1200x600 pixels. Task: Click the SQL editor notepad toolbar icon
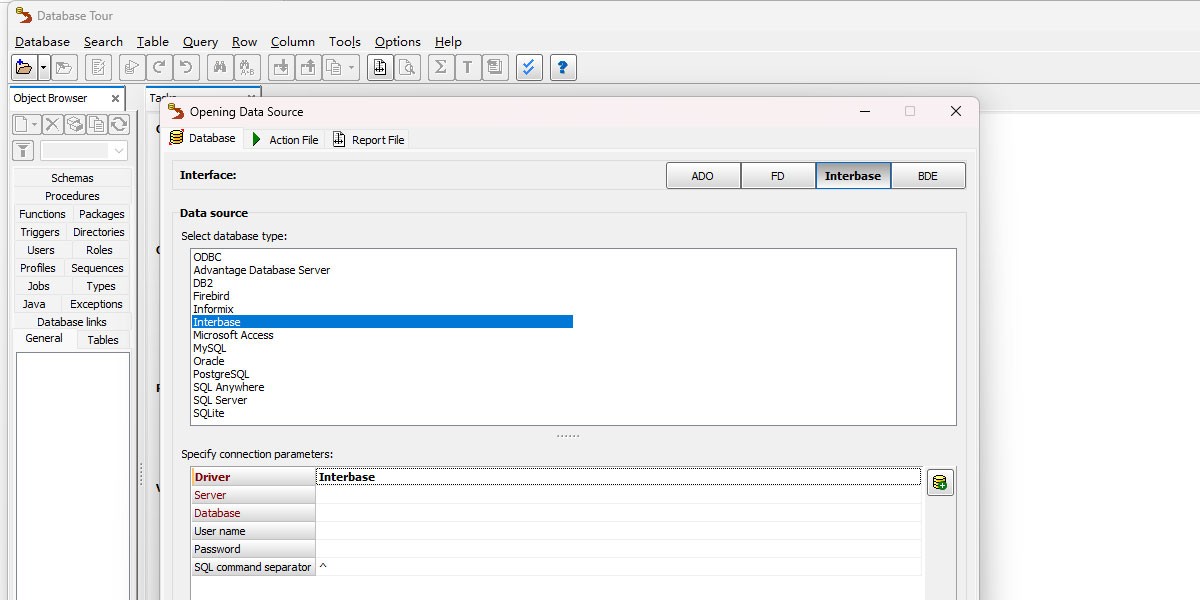click(98, 68)
